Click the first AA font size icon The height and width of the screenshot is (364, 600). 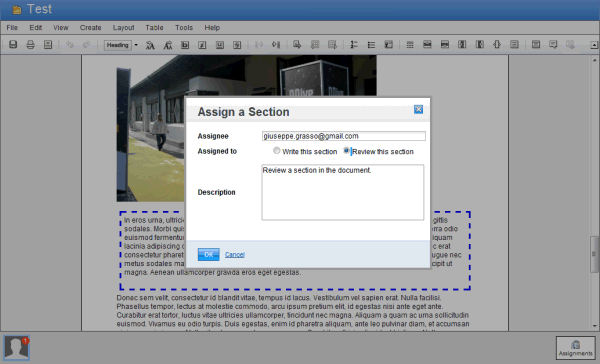150,45
